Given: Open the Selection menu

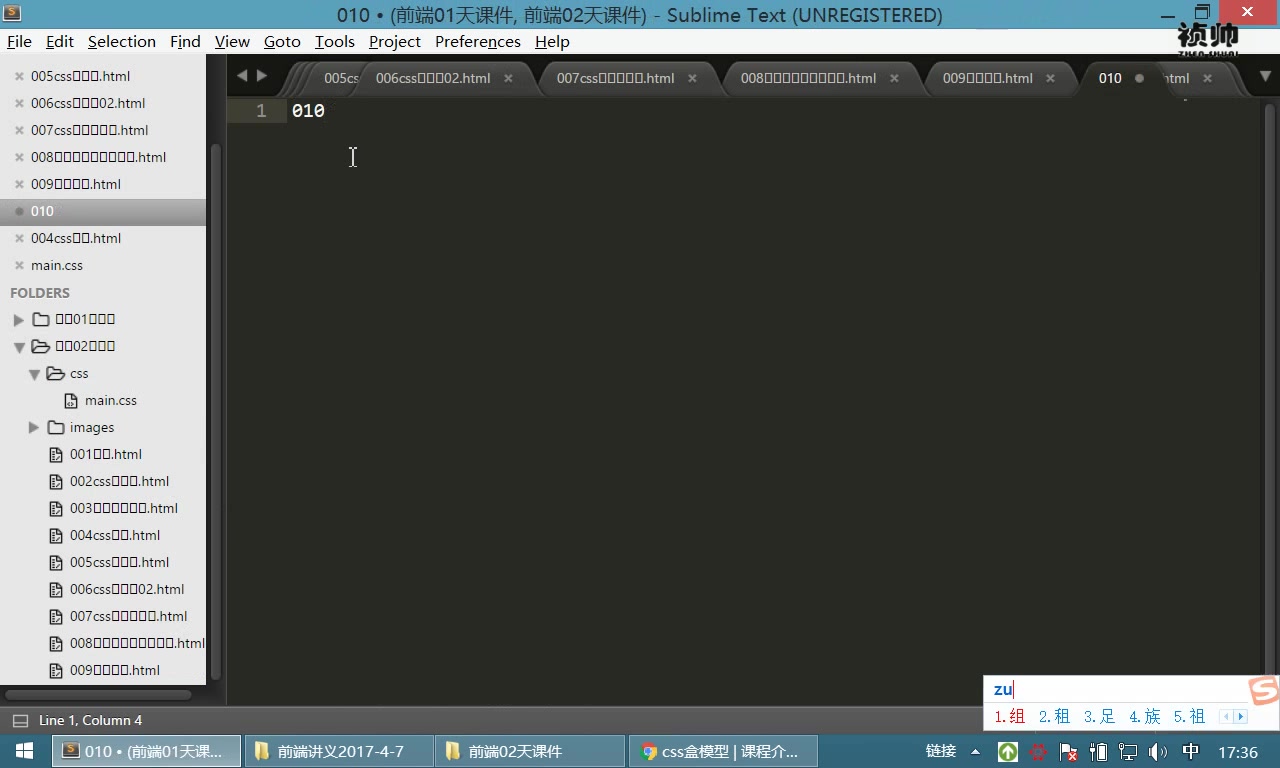Looking at the screenshot, I should 122,41.
